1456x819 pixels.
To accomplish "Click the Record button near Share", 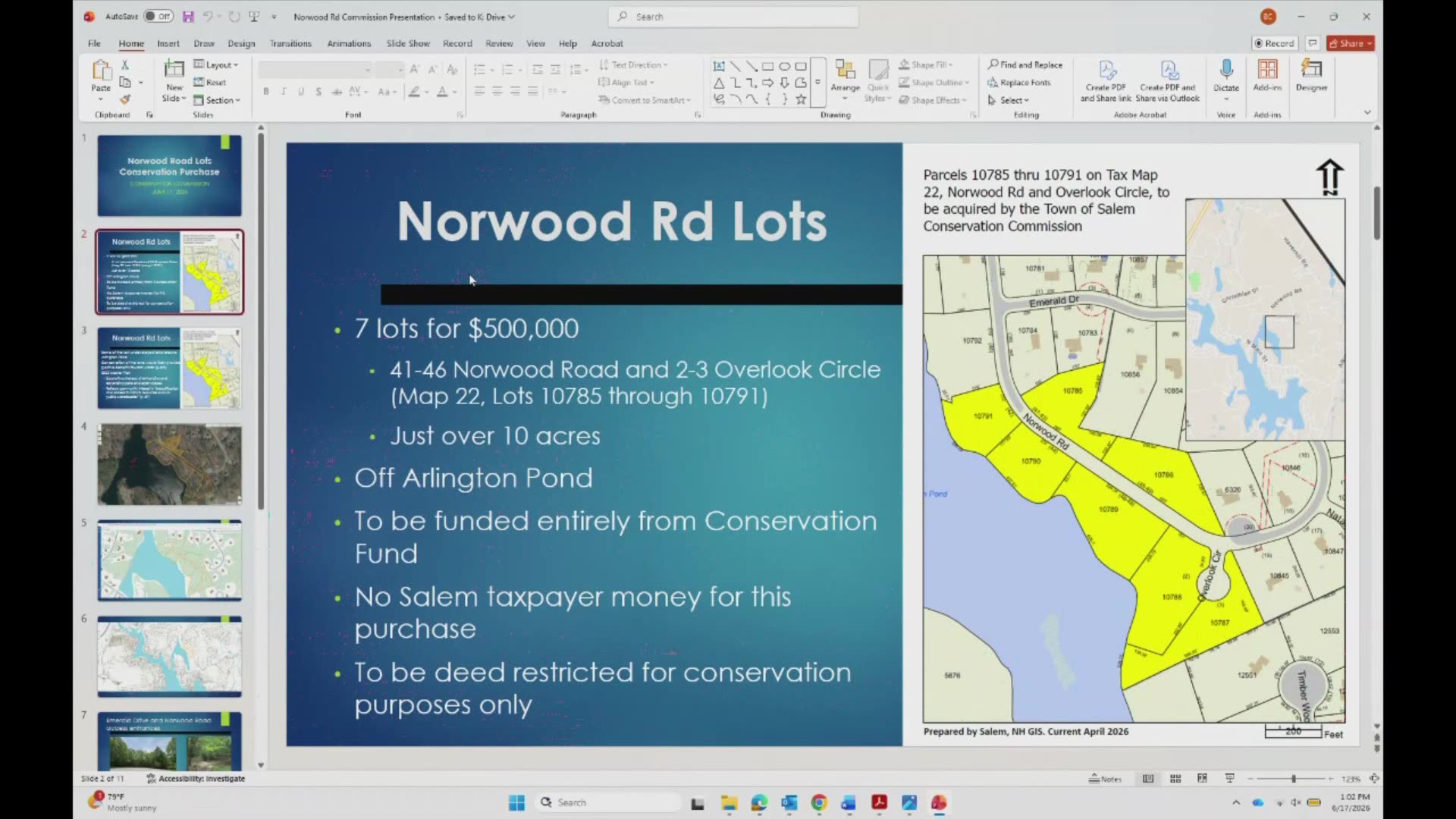I will coord(1274,43).
